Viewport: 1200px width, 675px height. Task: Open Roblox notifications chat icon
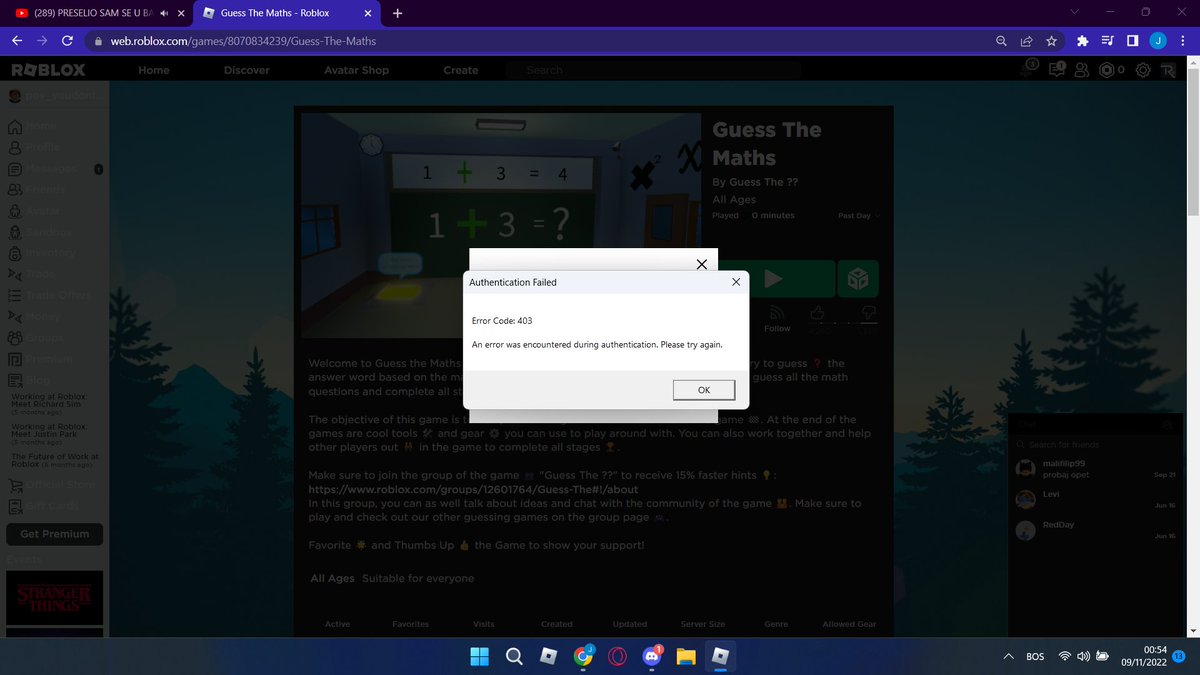pyautogui.click(x=1055, y=70)
